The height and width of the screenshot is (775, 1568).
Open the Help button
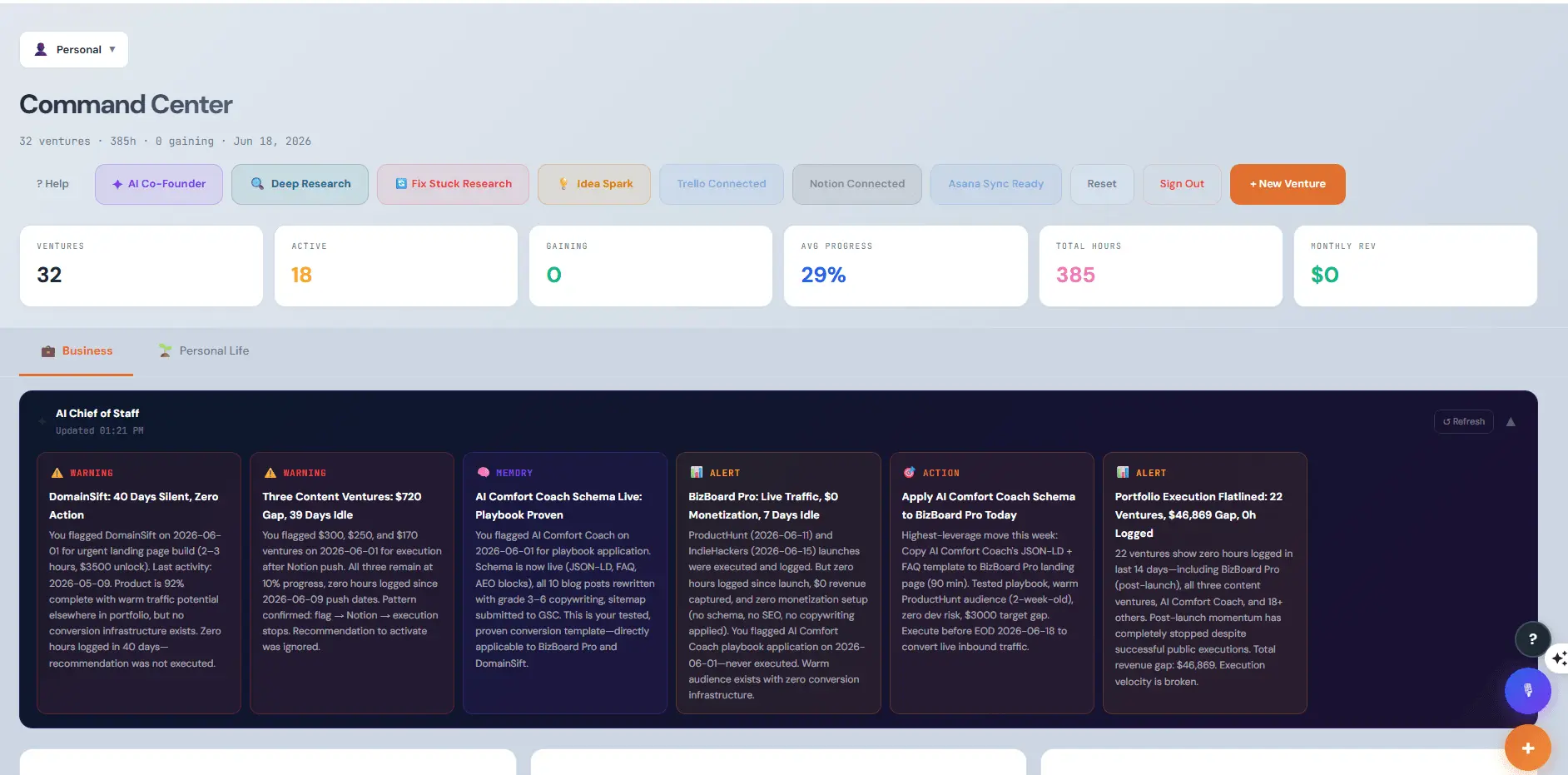point(52,184)
